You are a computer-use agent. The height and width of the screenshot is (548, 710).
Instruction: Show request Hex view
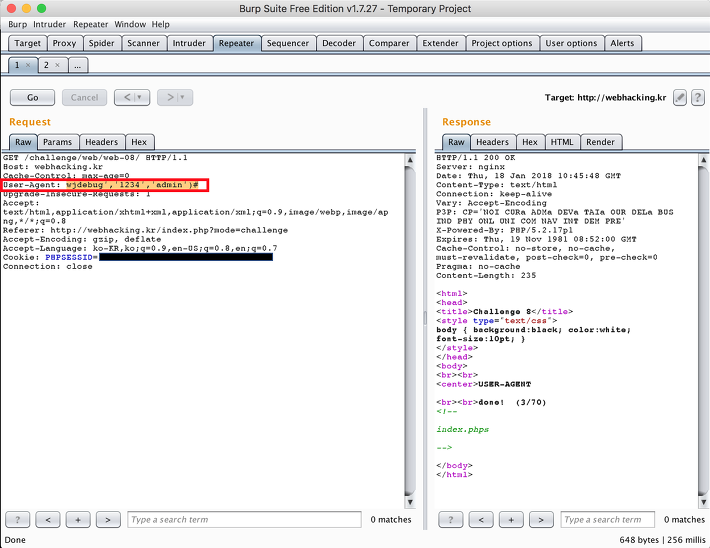[x=139, y=142]
